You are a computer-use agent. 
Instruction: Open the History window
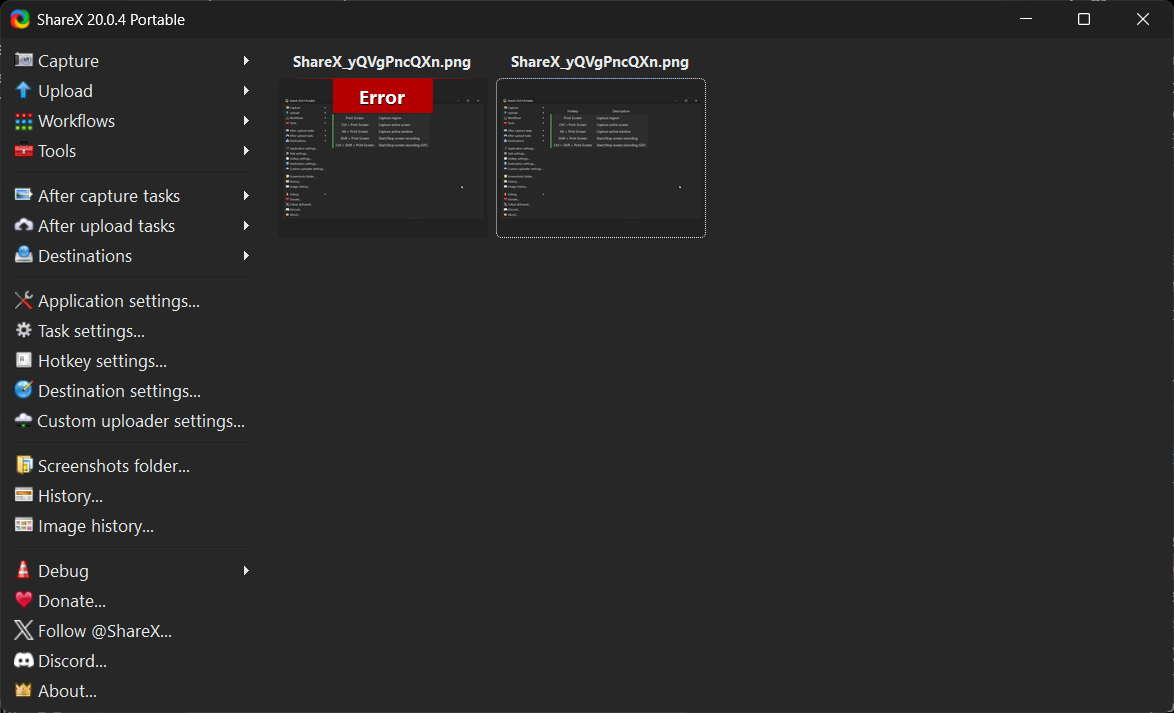[133, 495]
